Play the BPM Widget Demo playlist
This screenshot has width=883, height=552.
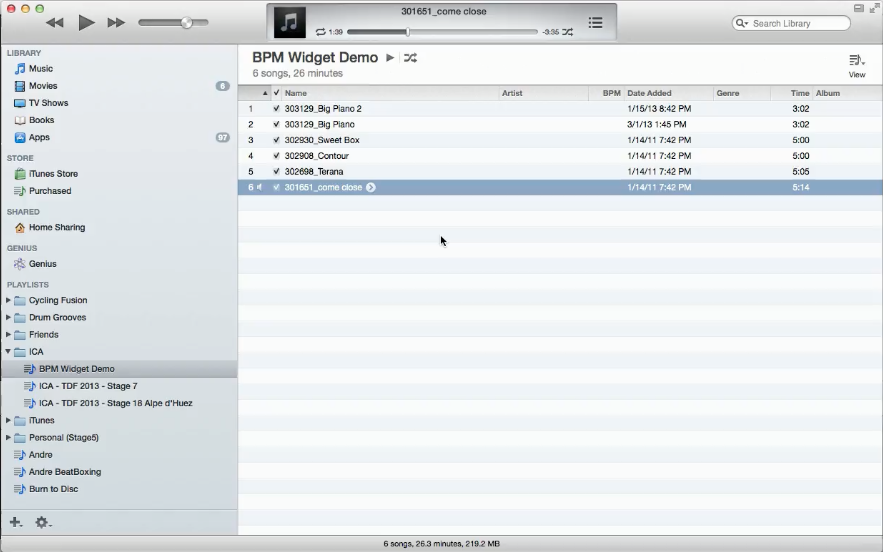coord(390,58)
